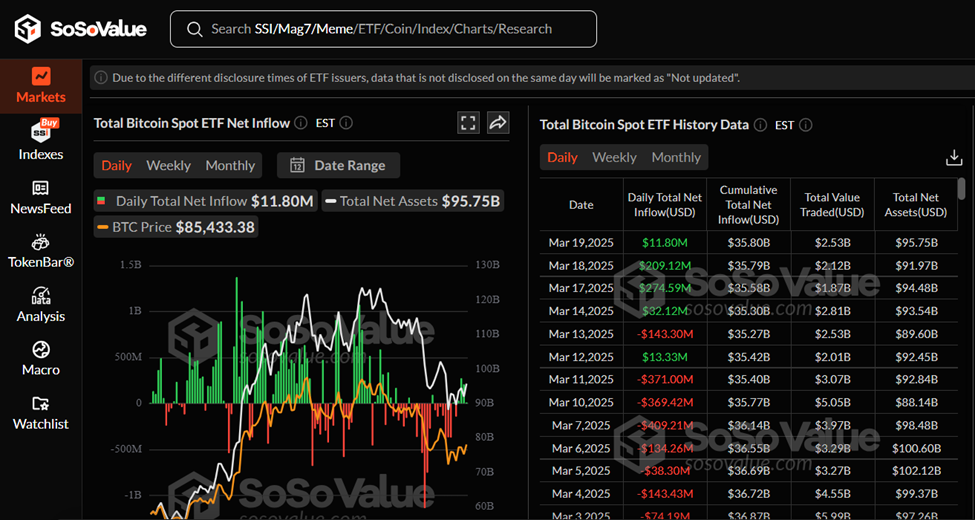Download the ETF history data
Image resolution: width=975 pixels, height=520 pixels.
click(954, 157)
